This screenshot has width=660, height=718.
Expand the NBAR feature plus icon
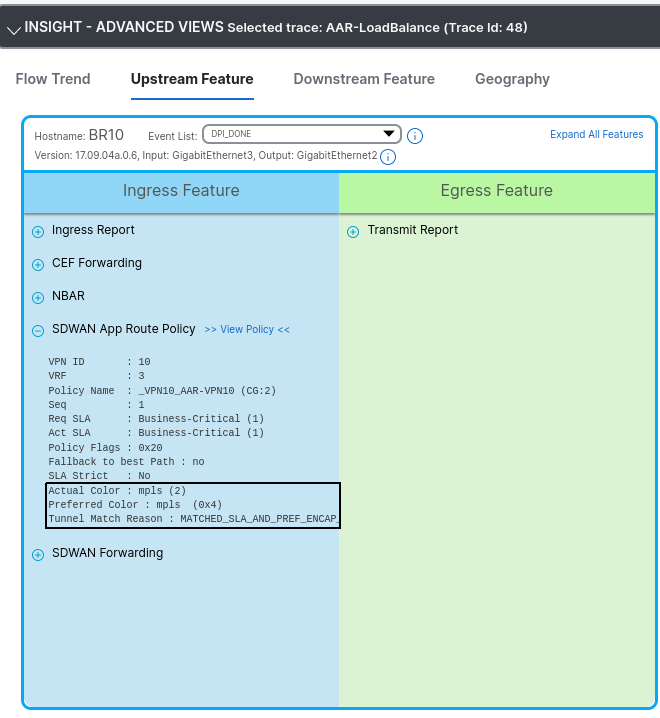38,297
